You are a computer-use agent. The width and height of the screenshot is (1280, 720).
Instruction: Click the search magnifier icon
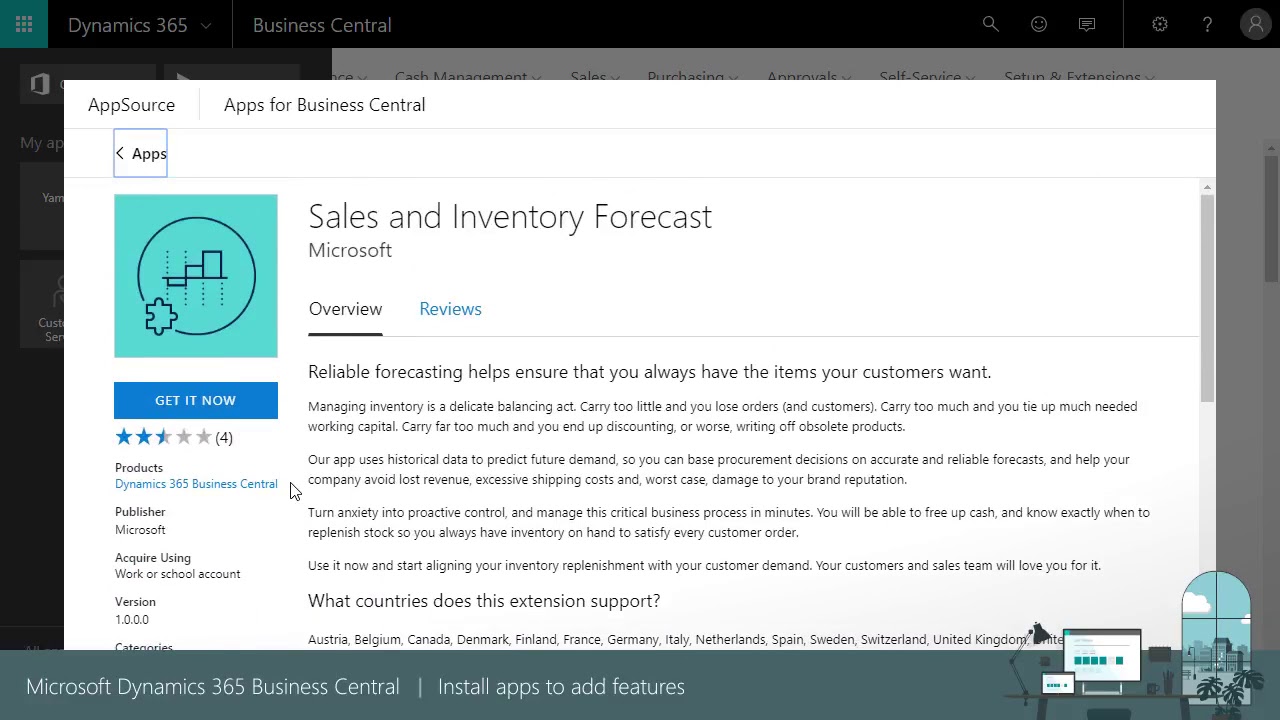click(x=990, y=24)
